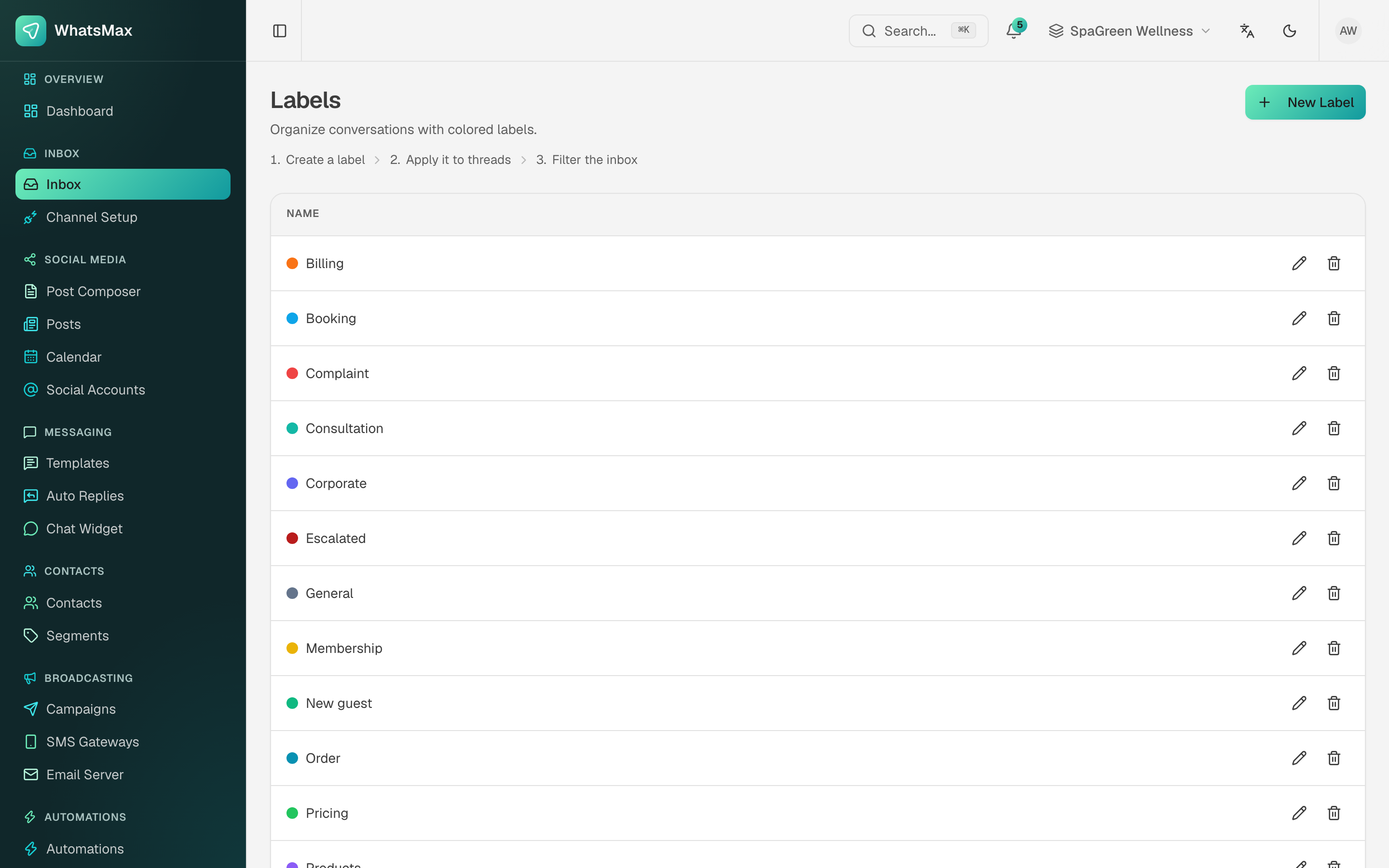Navigate to Posts
Screen dimensions: 1389x868
pyautogui.click(x=123, y=325)
